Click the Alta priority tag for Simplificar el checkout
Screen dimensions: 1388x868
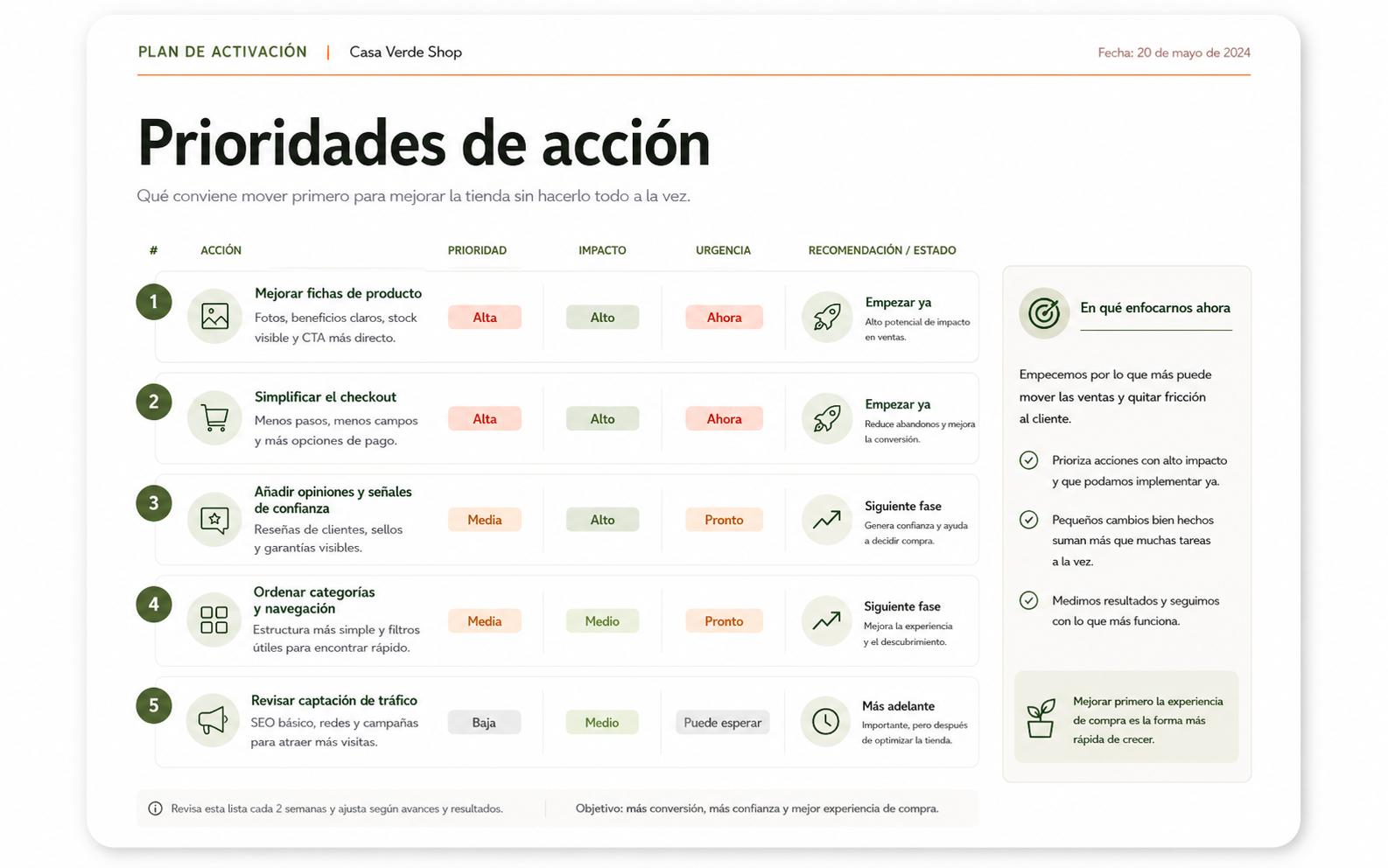coord(485,418)
